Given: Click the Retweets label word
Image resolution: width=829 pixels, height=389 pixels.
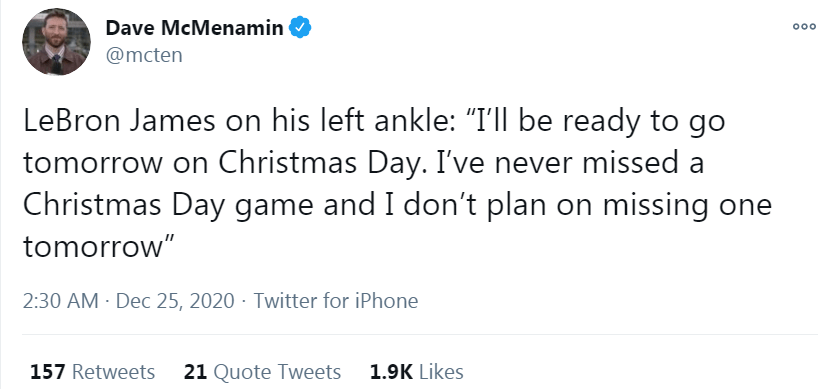Looking at the screenshot, I should click(113, 372).
